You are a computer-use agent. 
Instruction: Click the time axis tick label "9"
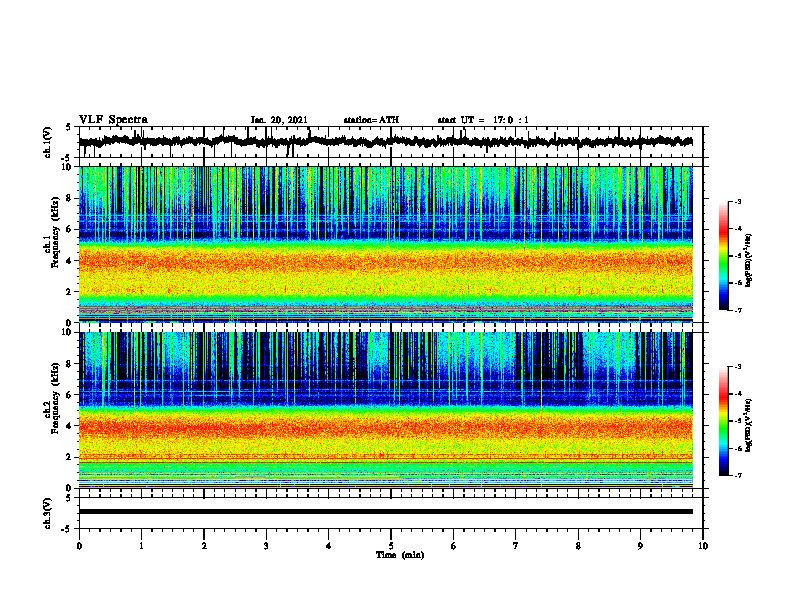640,546
